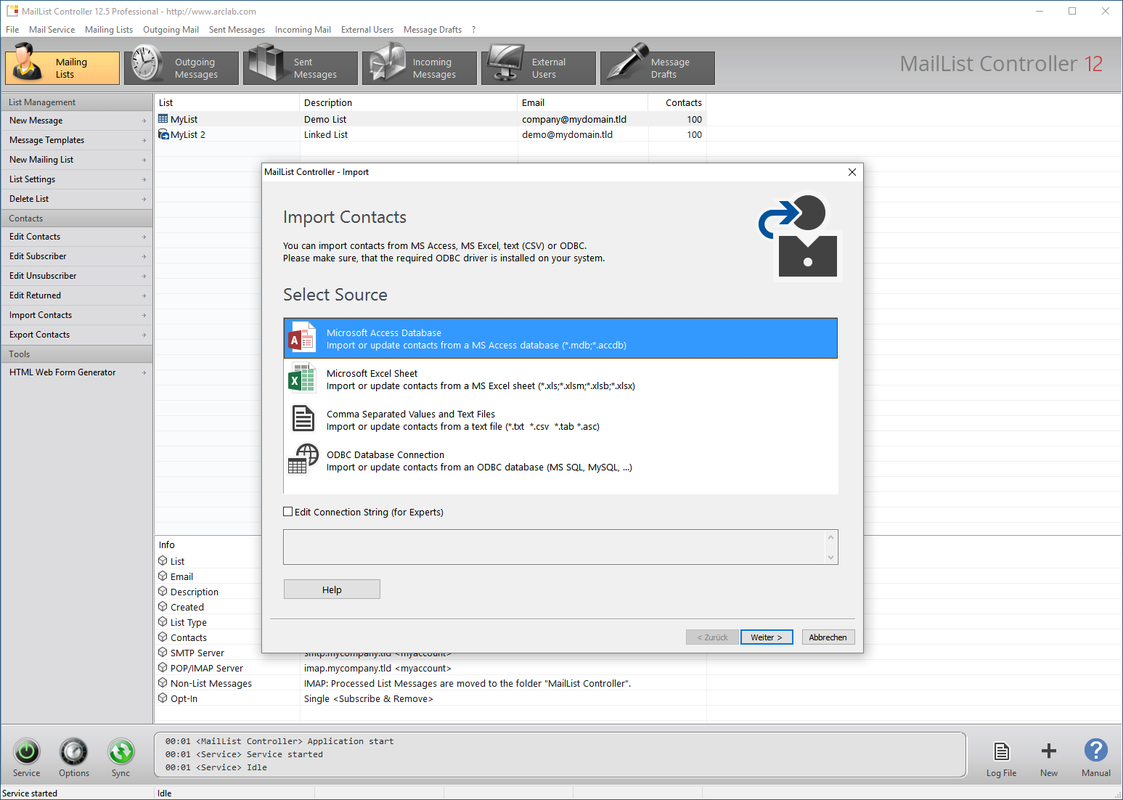
Task: Open the Mailing Lists menu
Action: [109, 29]
